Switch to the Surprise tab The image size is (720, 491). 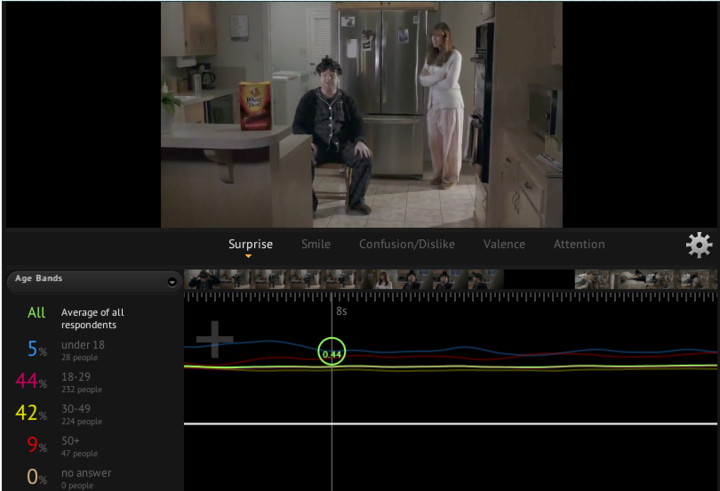coord(250,244)
